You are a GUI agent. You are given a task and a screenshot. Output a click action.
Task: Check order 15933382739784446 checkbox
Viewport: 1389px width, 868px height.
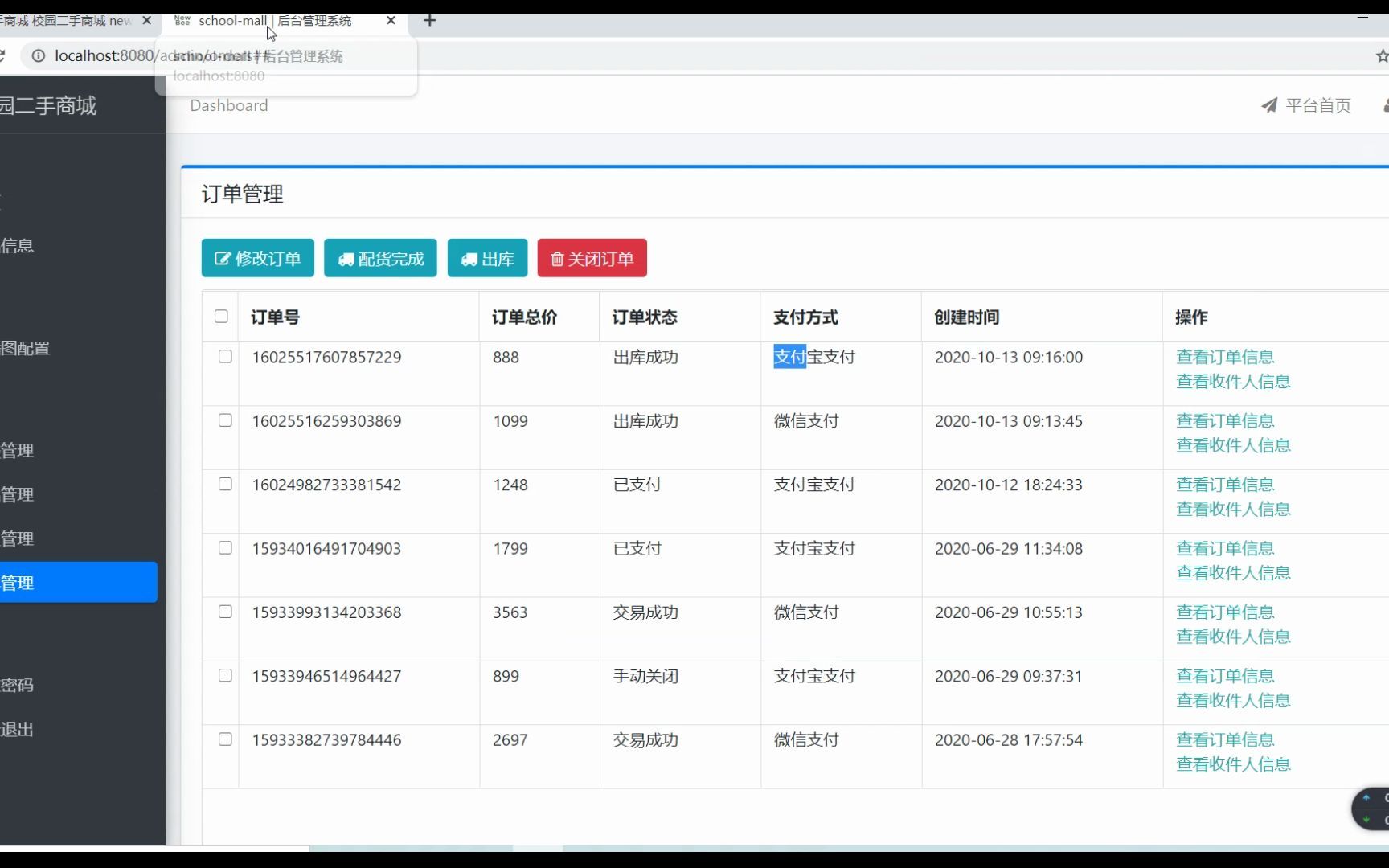click(x=225, y=739)
